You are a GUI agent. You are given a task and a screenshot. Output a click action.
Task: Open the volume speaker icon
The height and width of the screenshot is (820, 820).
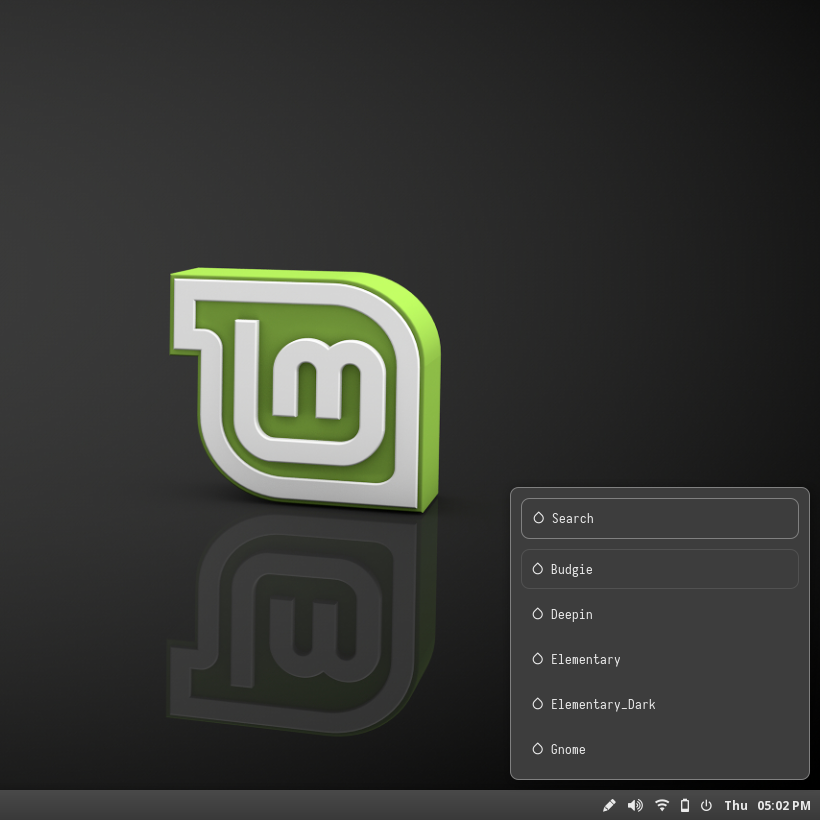[x=635, y=805]
